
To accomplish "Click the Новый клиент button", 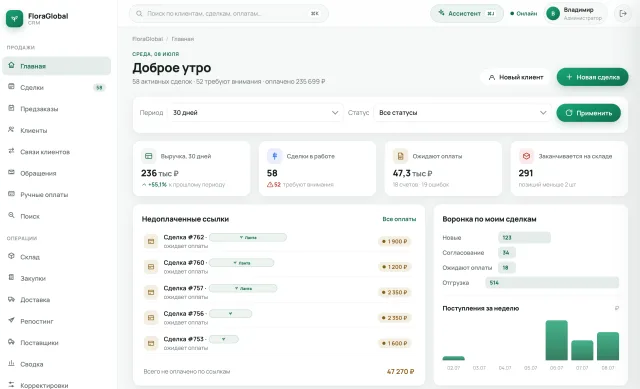I will click(516, 77).
